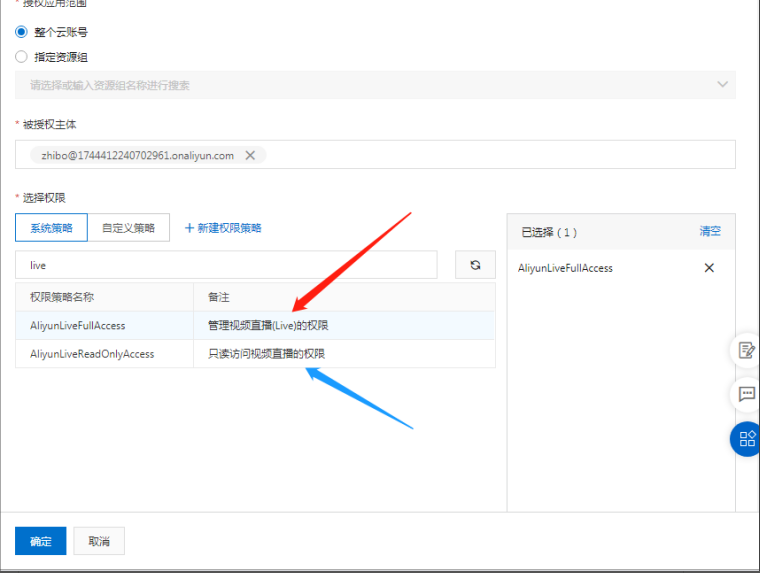Image resolution: width=760 pixels, height=573 pixels.
Task: Remove the zhibo@ principal tag
Action: coord(250,155)
